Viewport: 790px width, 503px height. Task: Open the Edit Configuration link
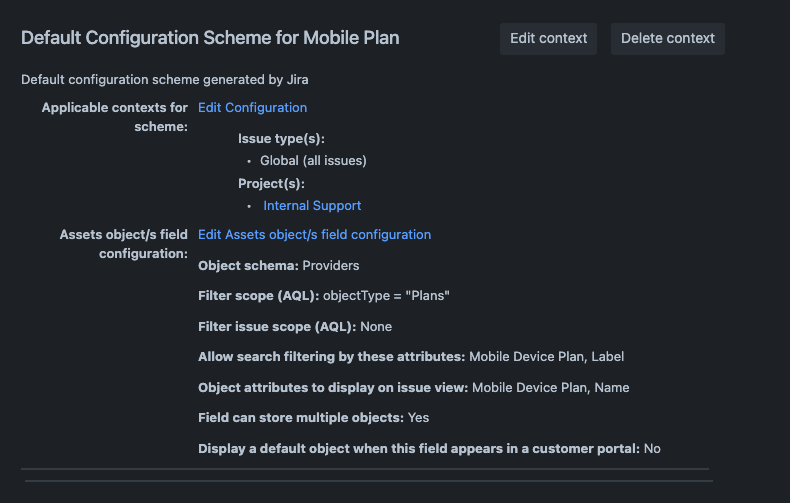point(252,108)
